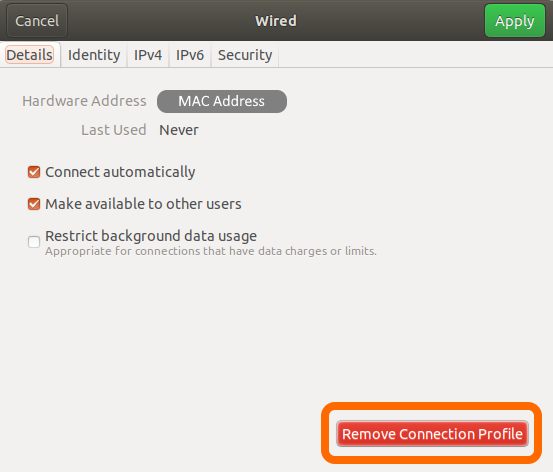Remove the connection profile with red button
The image size is (553, 472).
[x=432, y=434]
